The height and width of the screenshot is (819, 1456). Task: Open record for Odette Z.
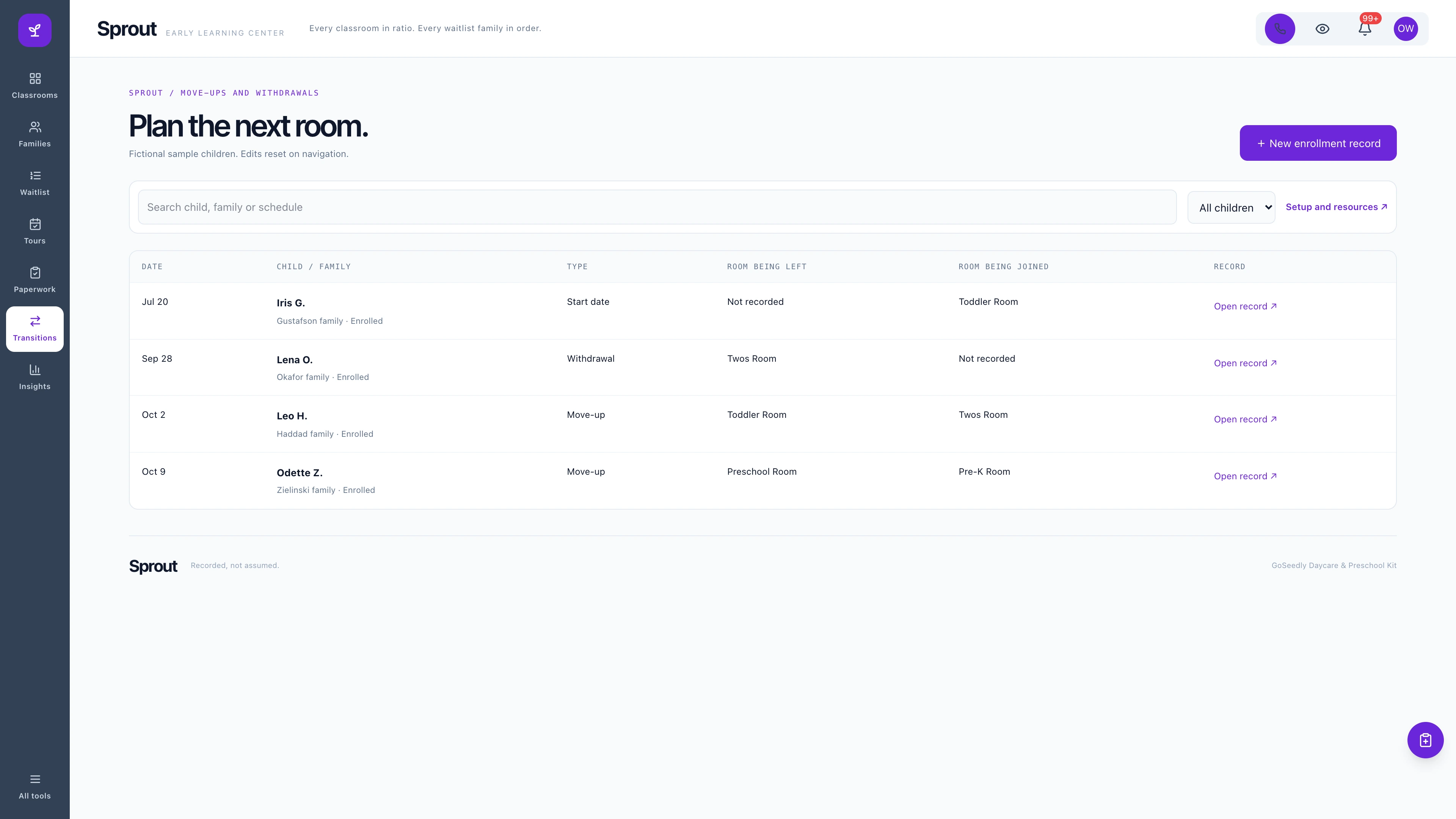click(x=1245, y=476)
